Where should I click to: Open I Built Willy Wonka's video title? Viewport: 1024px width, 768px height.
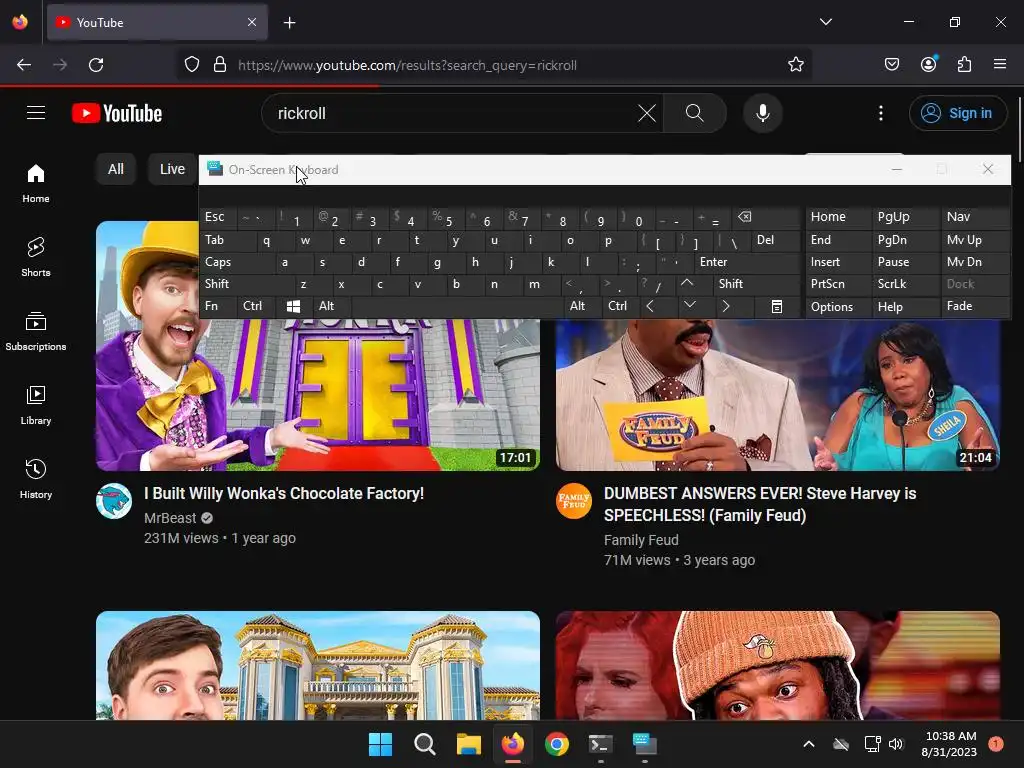pyautogui.click(x=284, y=493)
